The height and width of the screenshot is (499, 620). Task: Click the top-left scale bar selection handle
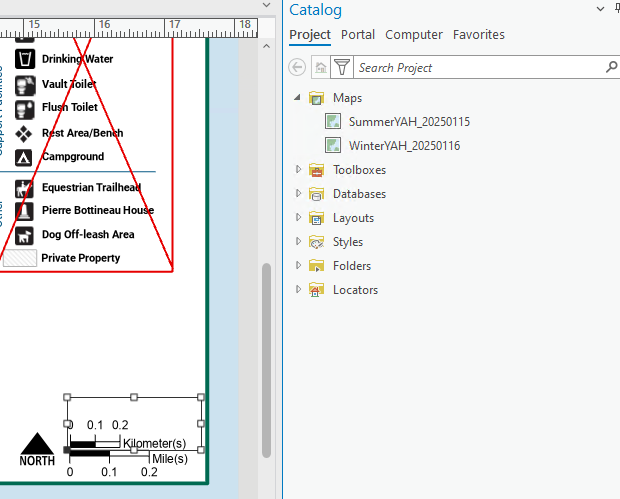point(67,397)
